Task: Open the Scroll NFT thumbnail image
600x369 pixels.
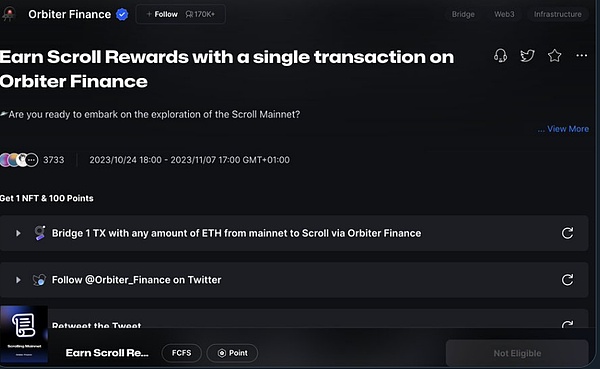Action: click(24, 334)
